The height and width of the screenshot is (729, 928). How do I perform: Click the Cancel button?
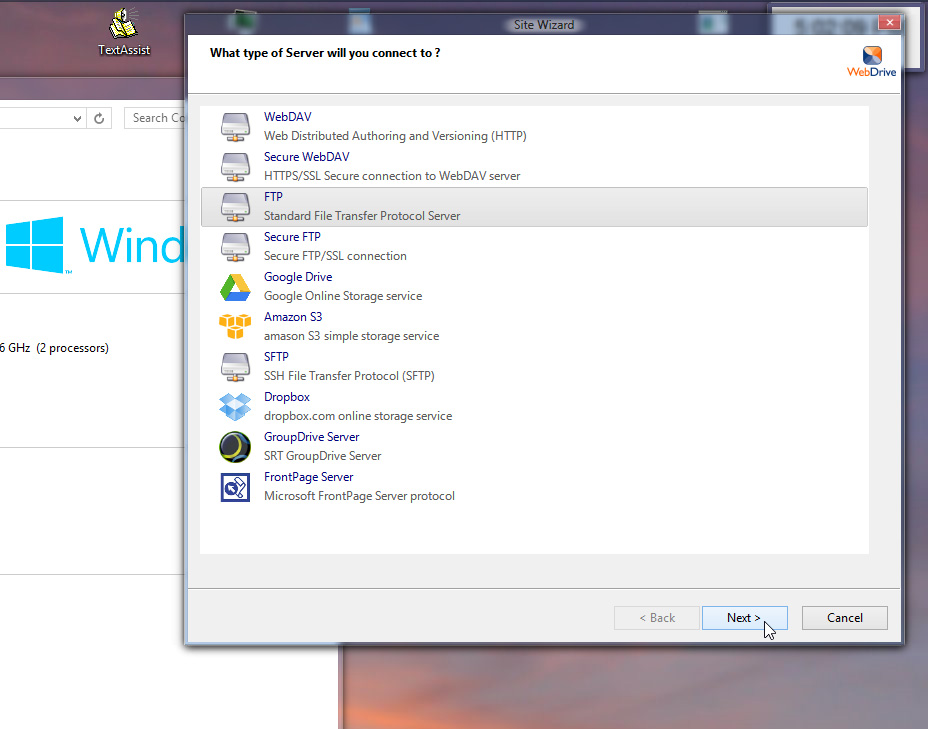[845, 618]
